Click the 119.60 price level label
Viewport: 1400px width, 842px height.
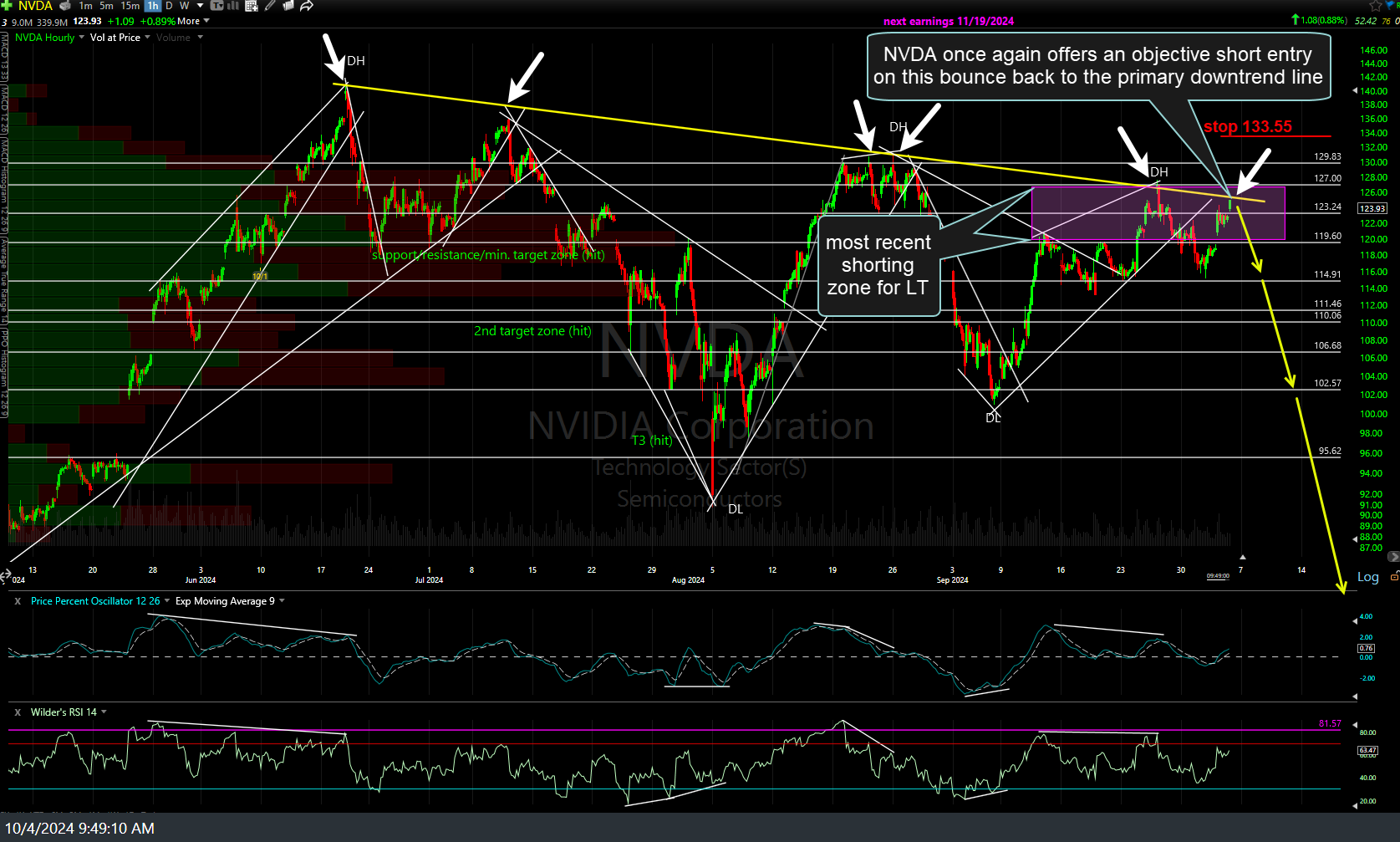click(1327, 236)
